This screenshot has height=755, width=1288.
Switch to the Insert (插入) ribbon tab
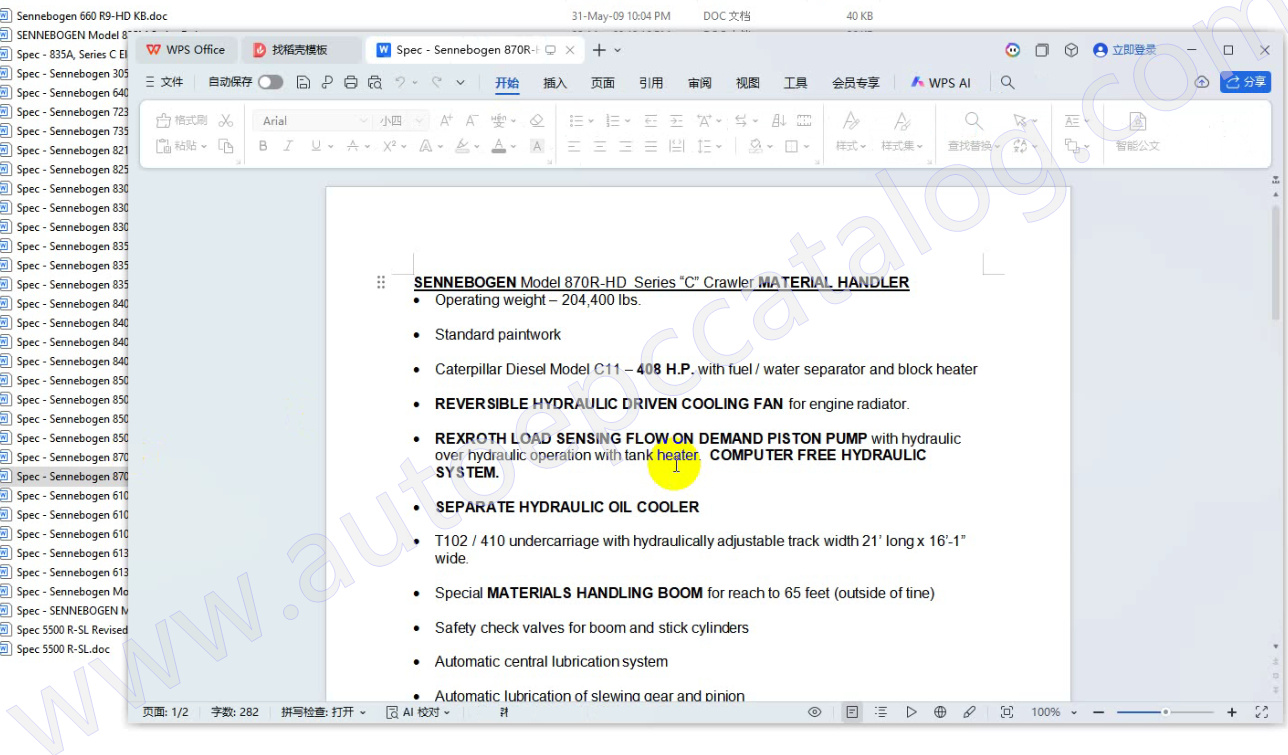pyautogui.click(x=555, y=83)
